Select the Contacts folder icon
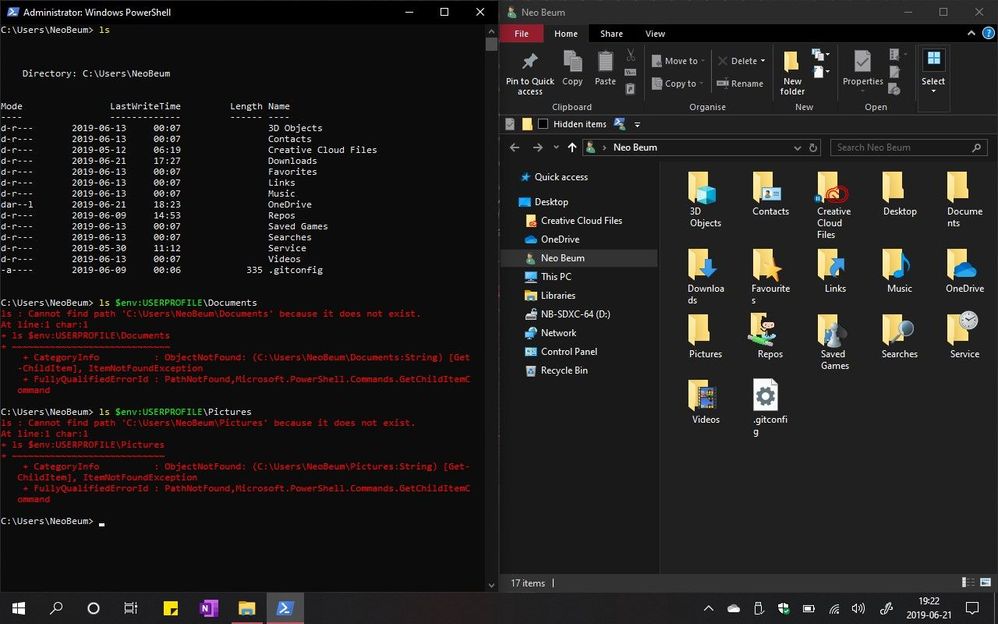 tap(766, 188)
